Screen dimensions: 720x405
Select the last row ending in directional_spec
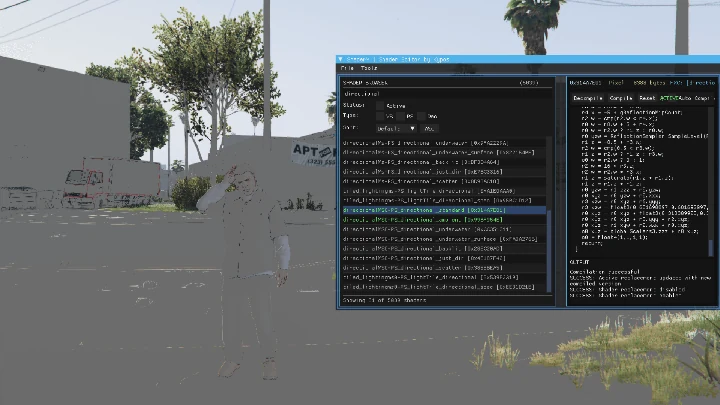(x=444, y=287)
